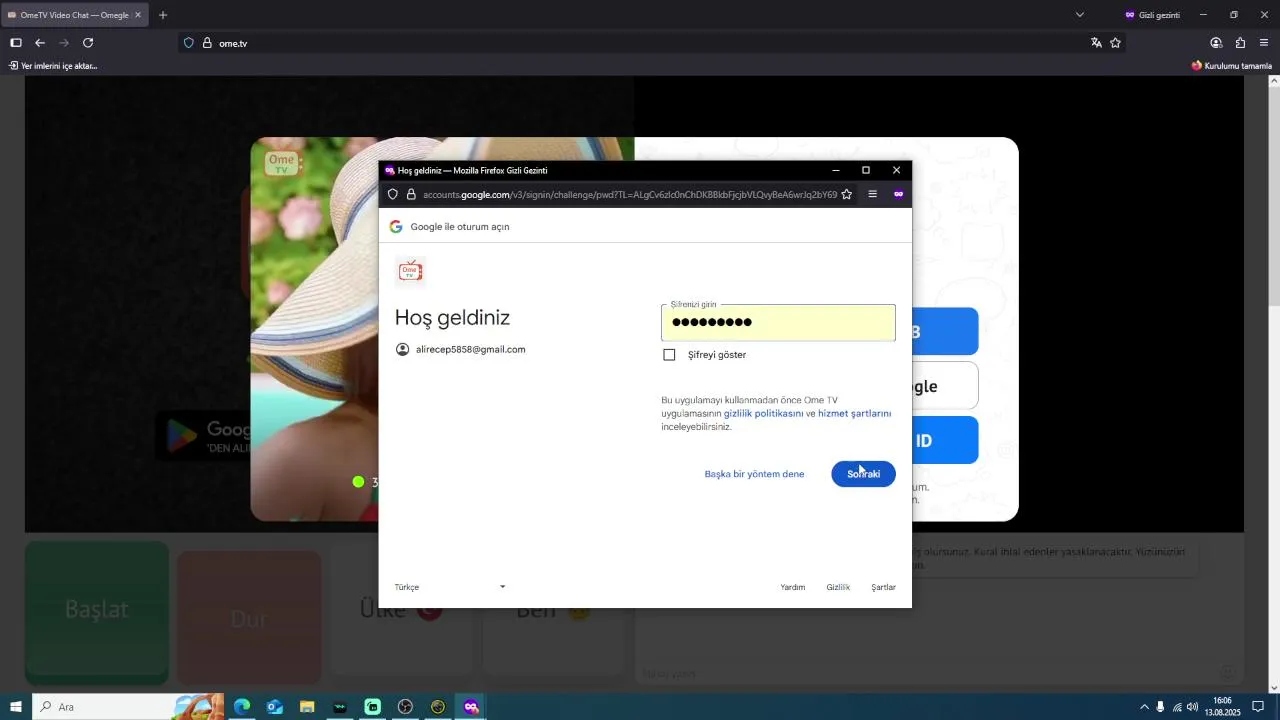Click the padlock in Google popup address bar
The image size is (1280, 720).
point(410,194)
